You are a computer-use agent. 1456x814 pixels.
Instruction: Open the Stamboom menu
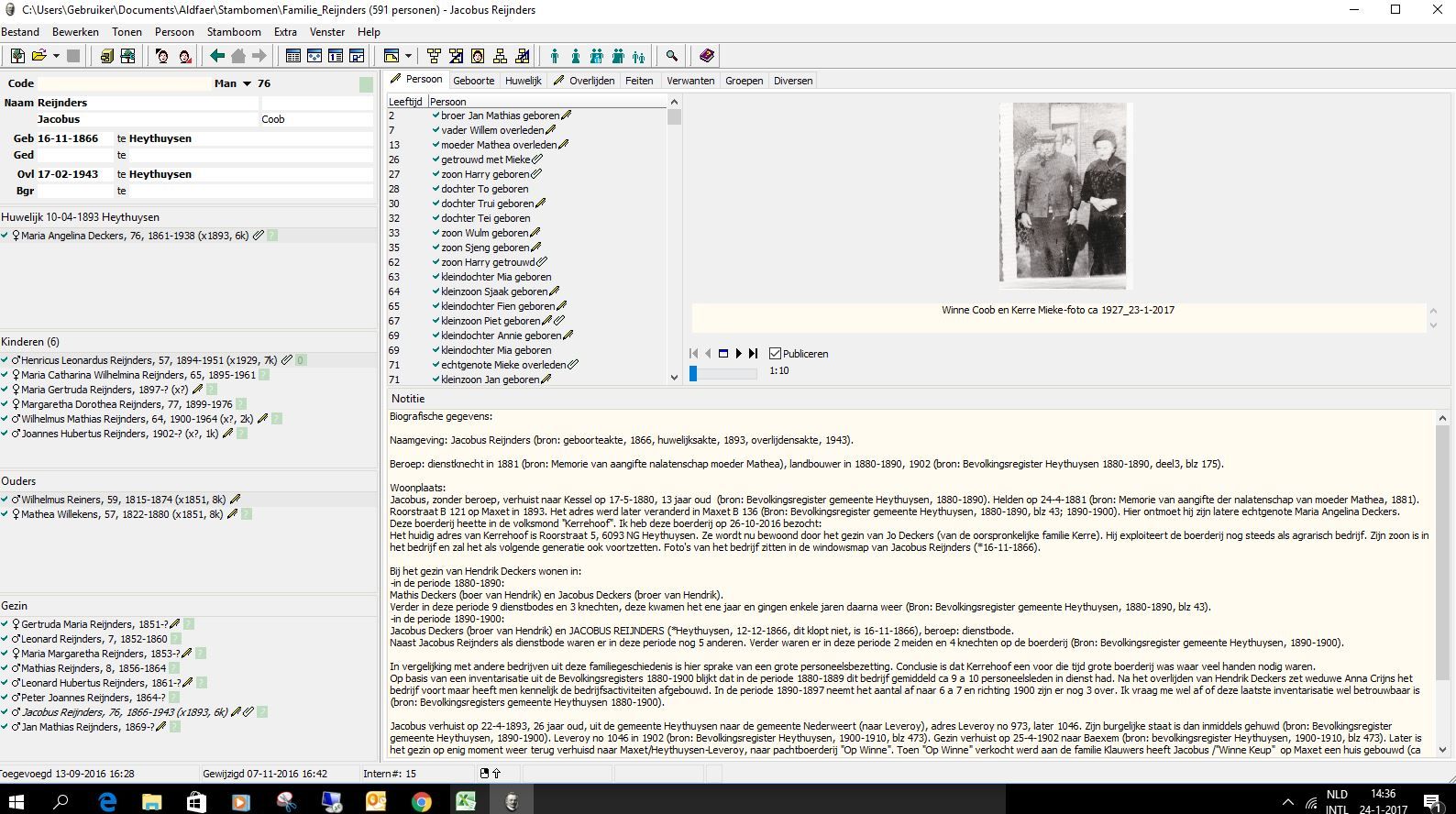click(234, 31)
